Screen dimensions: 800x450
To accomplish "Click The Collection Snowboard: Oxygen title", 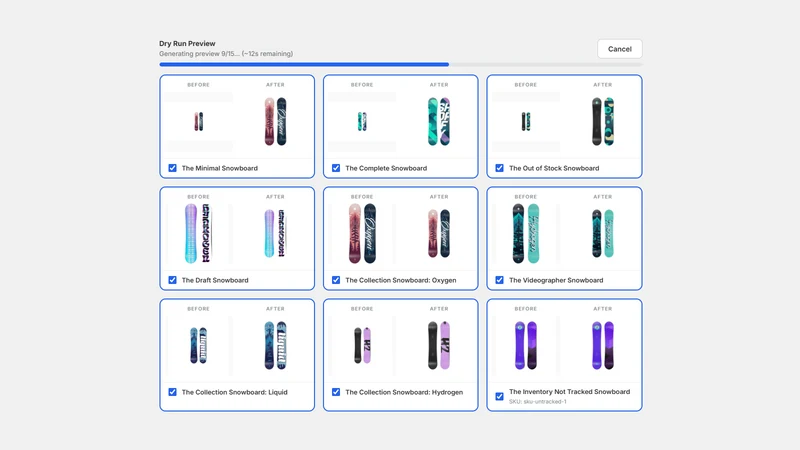I will point(401,280).
